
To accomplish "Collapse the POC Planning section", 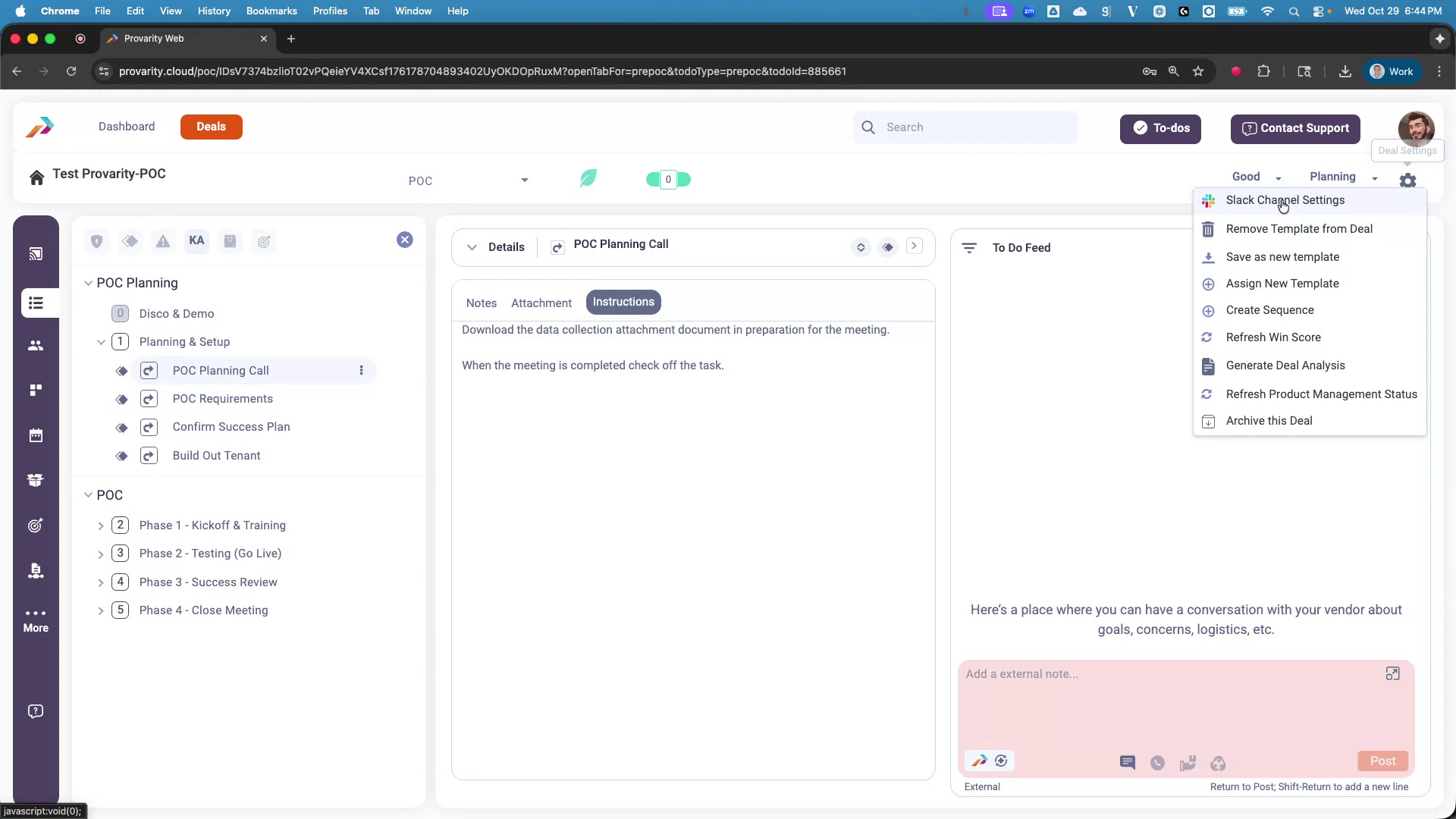I will (x=88, y=283).
